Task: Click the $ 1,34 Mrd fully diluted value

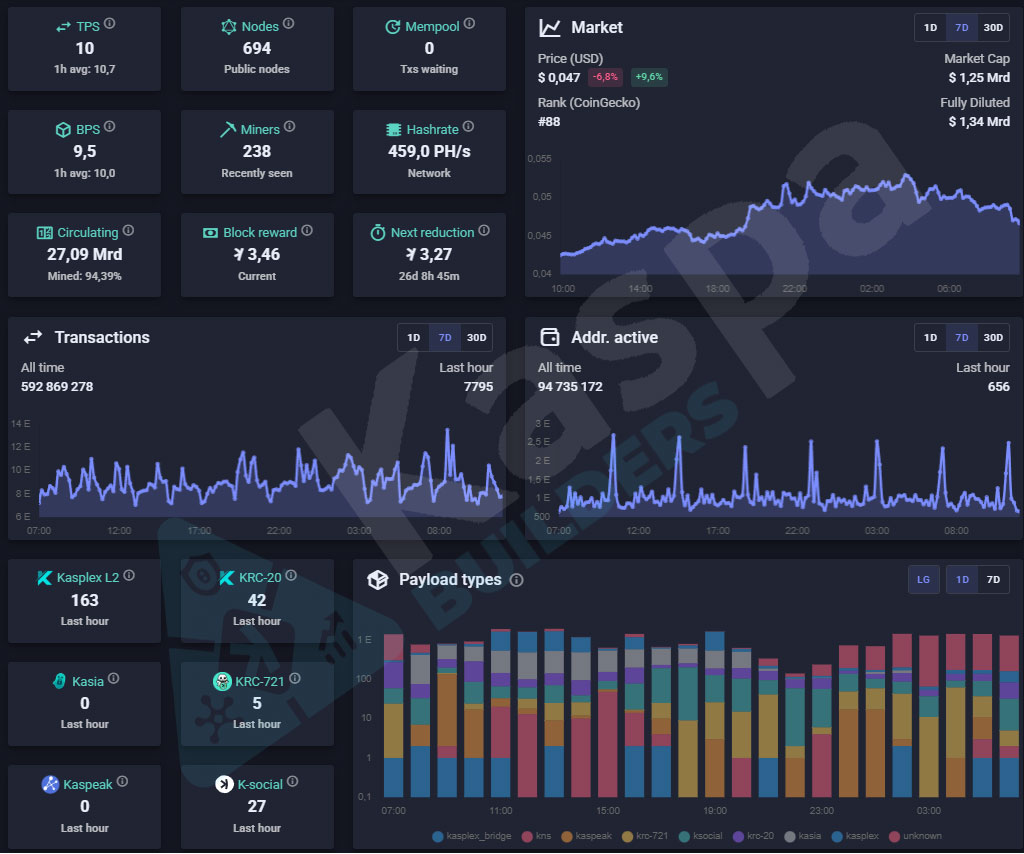Action: click(x=979, y=122)
